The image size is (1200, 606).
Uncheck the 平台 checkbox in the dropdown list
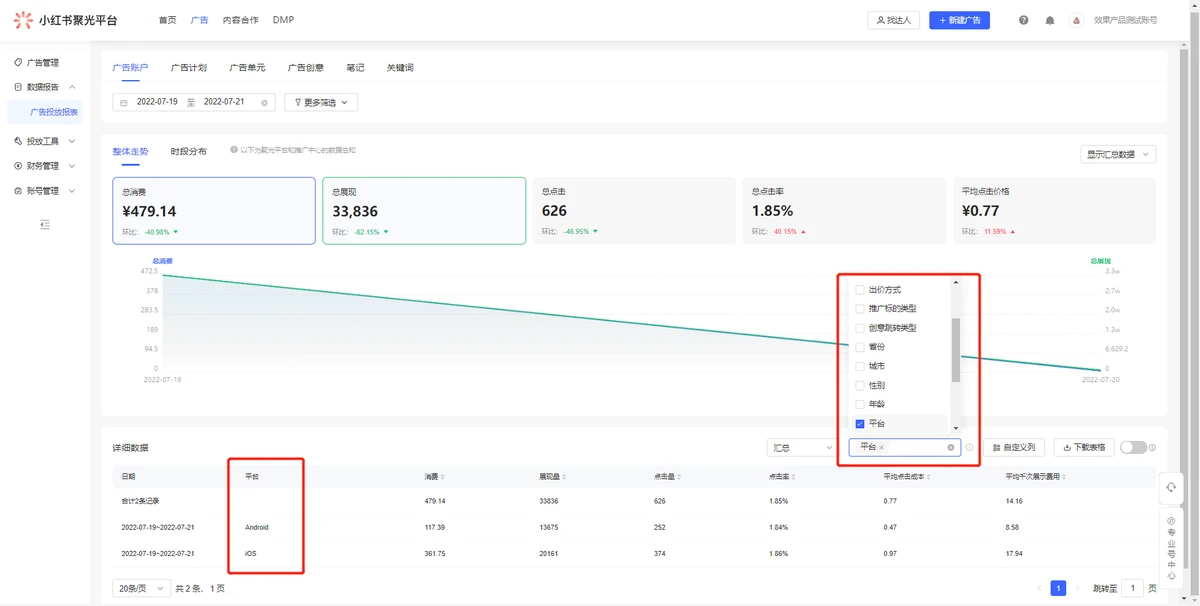(x=860, y=424)
